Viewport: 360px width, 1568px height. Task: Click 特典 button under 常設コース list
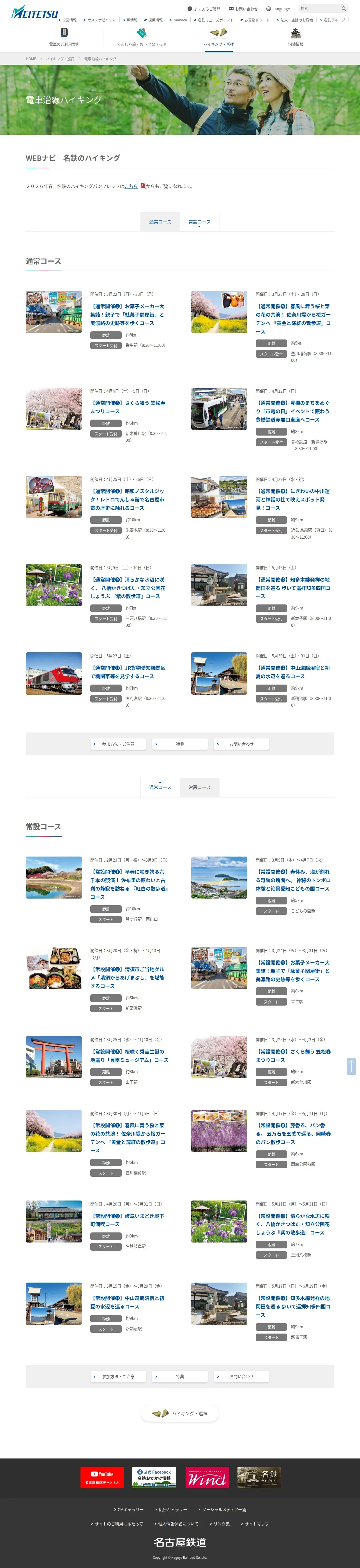[x=180, y=1376]
